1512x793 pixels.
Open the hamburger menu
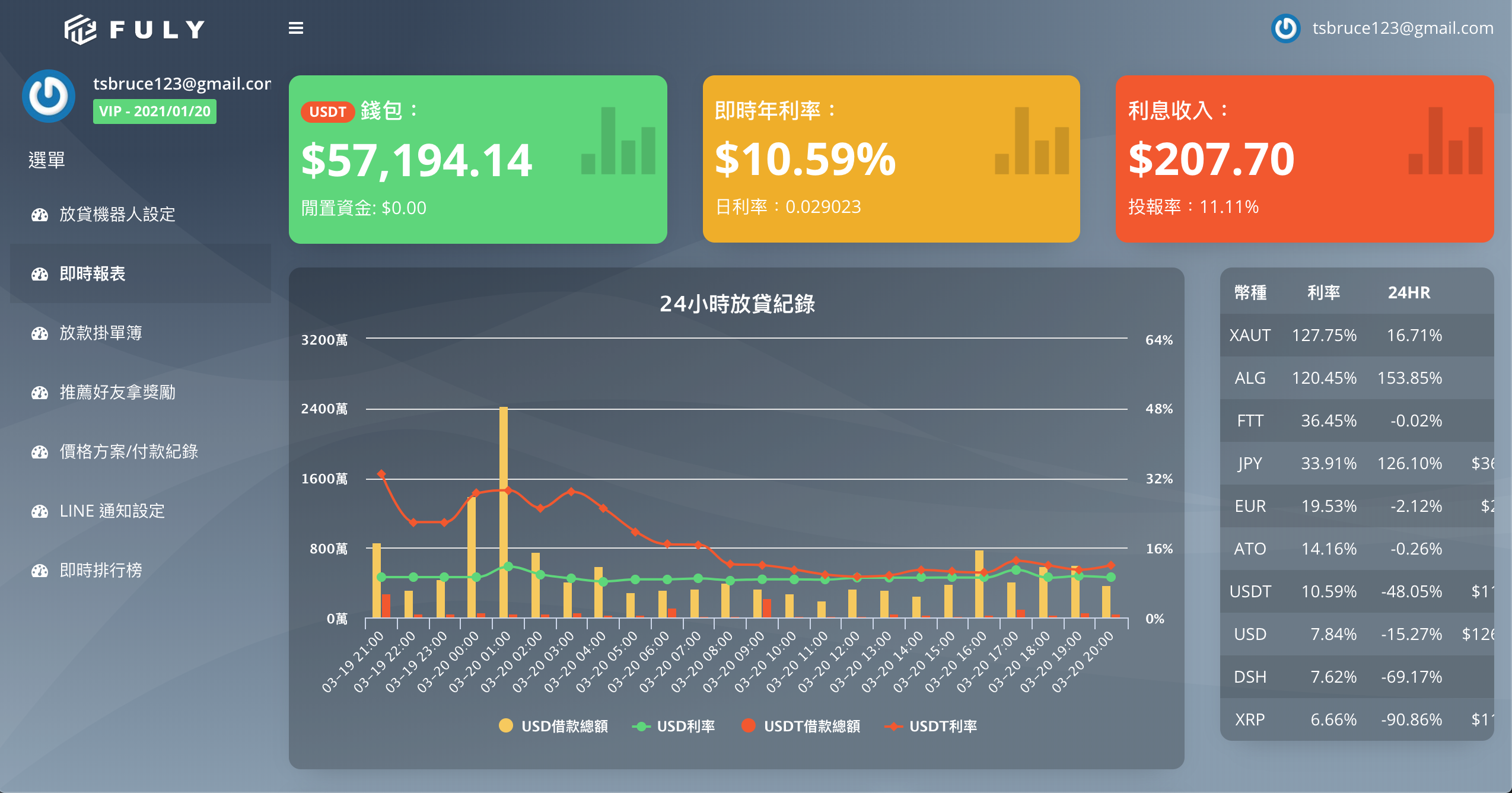pyautogui.click(x=296, y=28)
